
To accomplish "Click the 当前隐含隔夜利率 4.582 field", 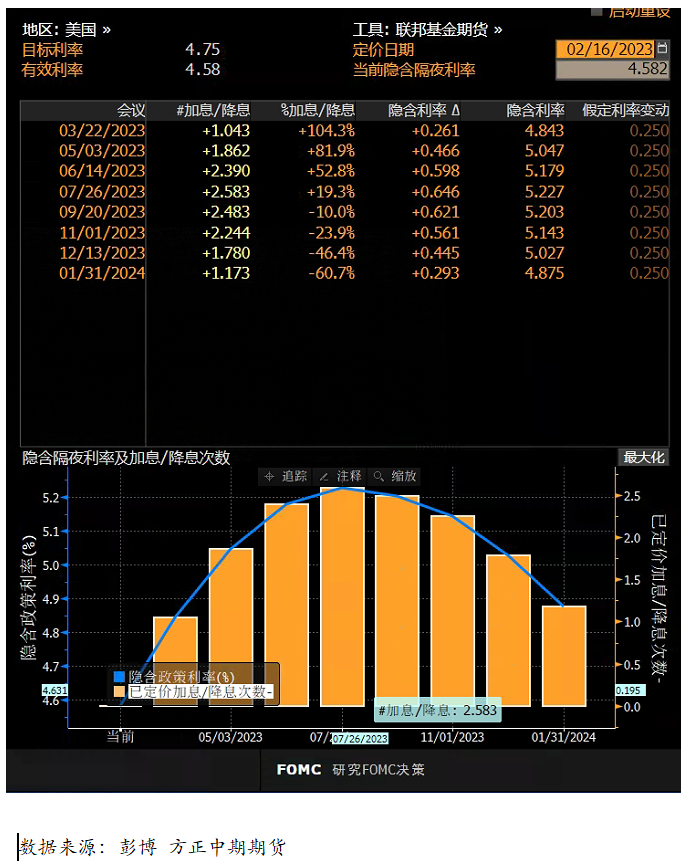I will click(x=612, y=69).
